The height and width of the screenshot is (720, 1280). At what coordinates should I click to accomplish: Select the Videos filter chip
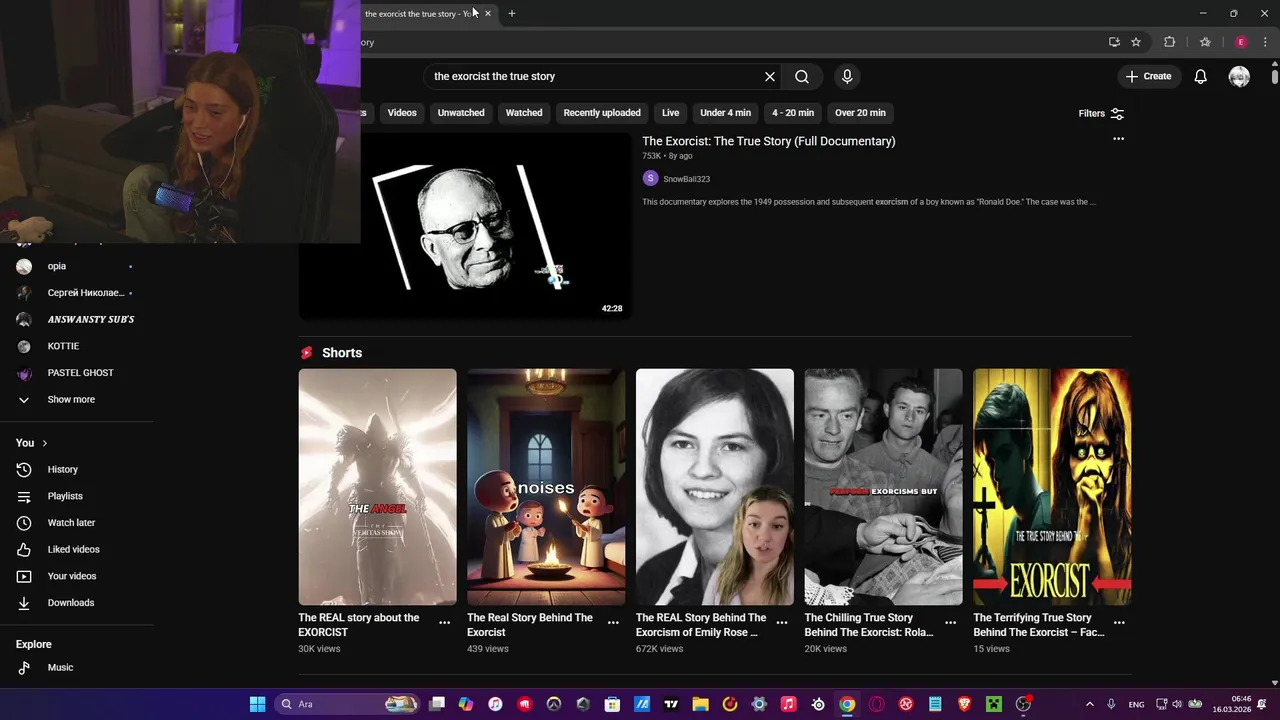click(x=402, y=113)
